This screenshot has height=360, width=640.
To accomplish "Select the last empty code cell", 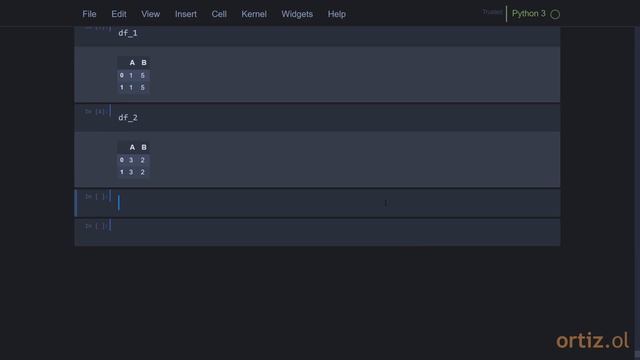I will click(x=337, y=233).
